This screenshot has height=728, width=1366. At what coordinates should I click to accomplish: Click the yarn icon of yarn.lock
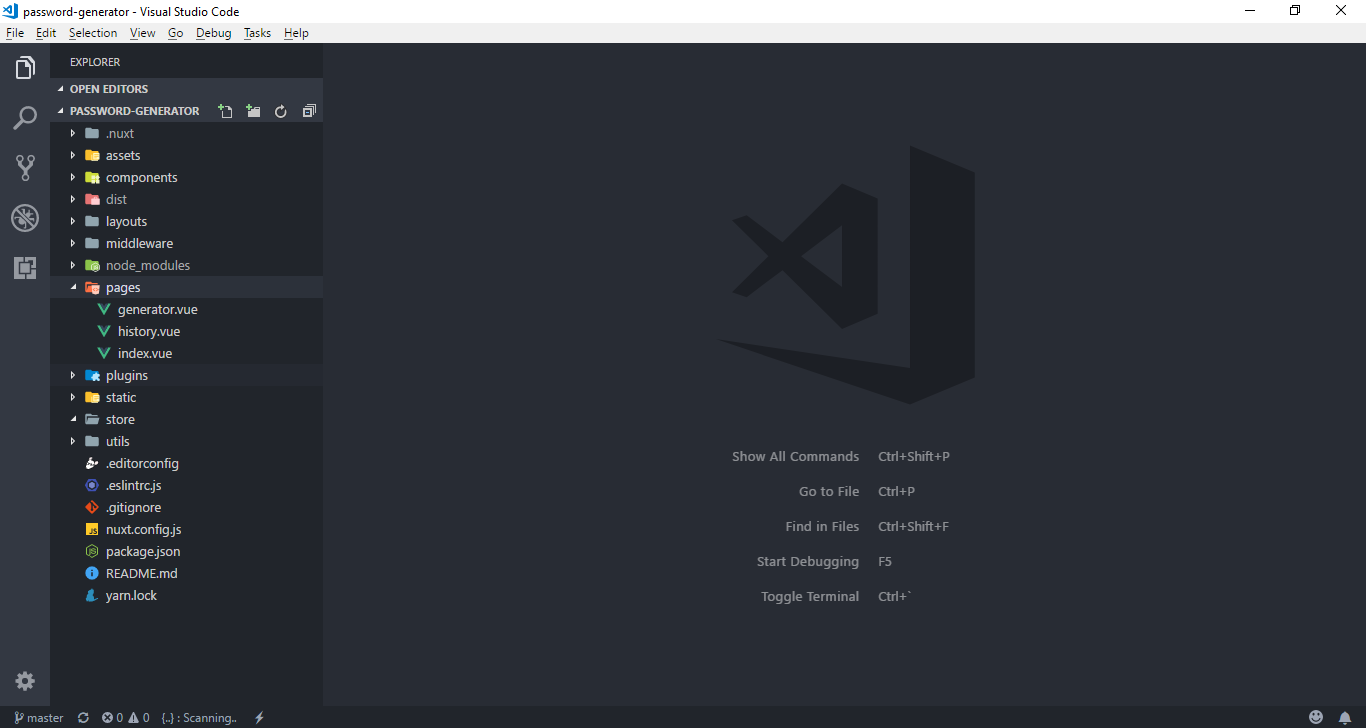click(92, 595)
